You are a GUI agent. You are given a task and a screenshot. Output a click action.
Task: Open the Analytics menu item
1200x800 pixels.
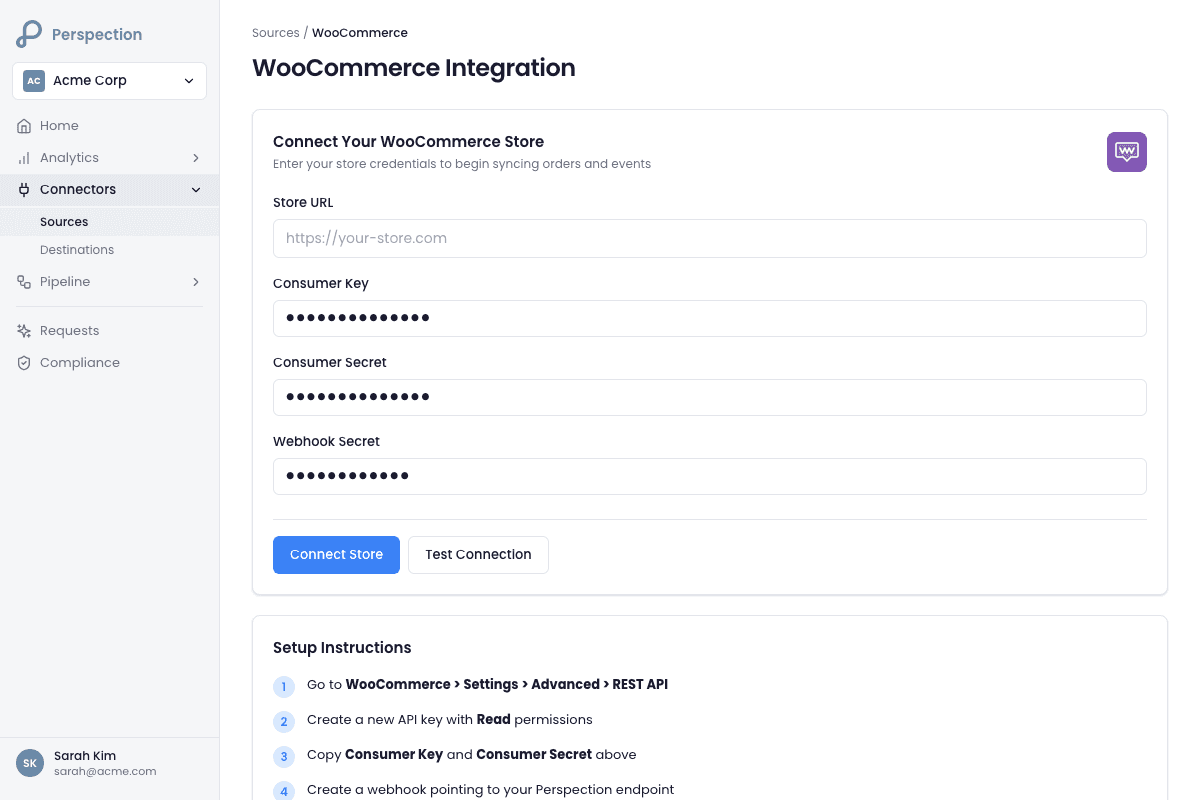point(110,158)
